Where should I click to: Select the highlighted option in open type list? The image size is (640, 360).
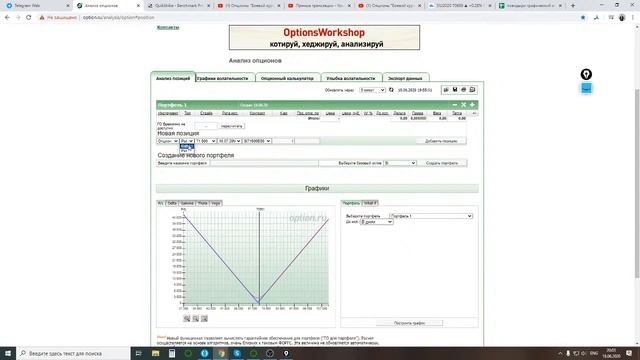pos(187,146)
